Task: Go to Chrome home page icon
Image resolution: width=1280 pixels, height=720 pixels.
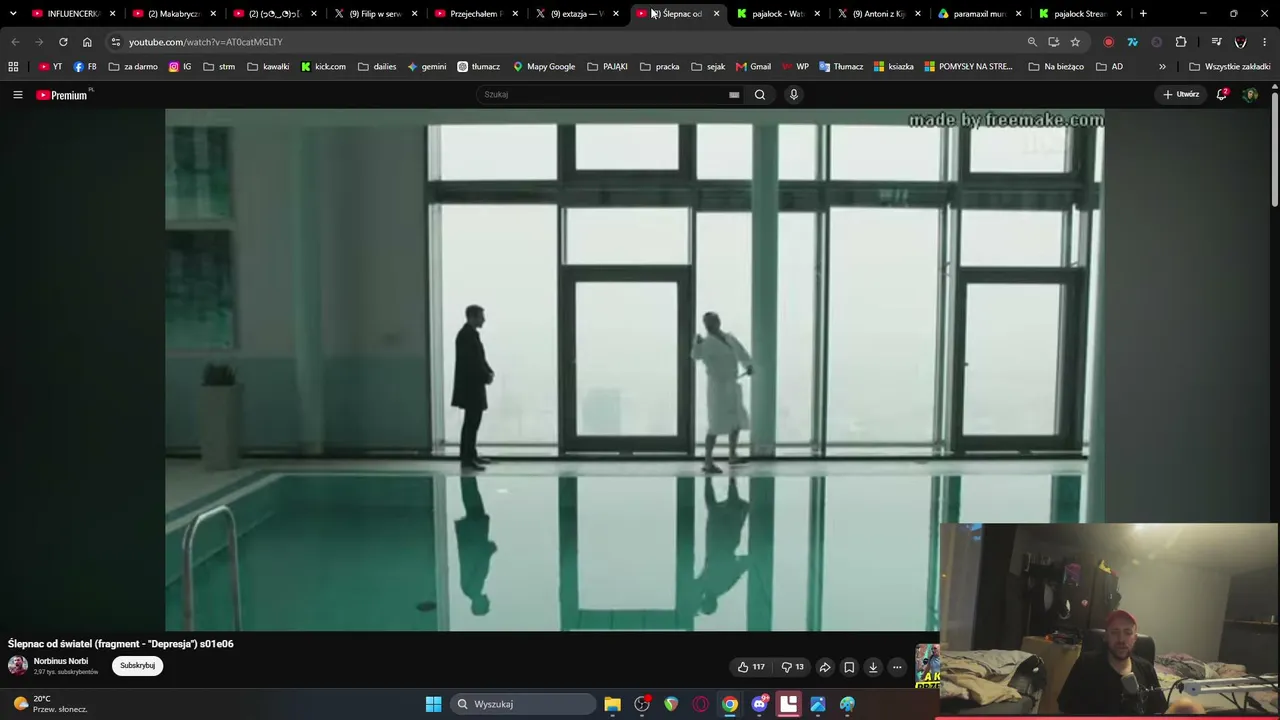Action: pyautogui.click(x=87, y=42)
